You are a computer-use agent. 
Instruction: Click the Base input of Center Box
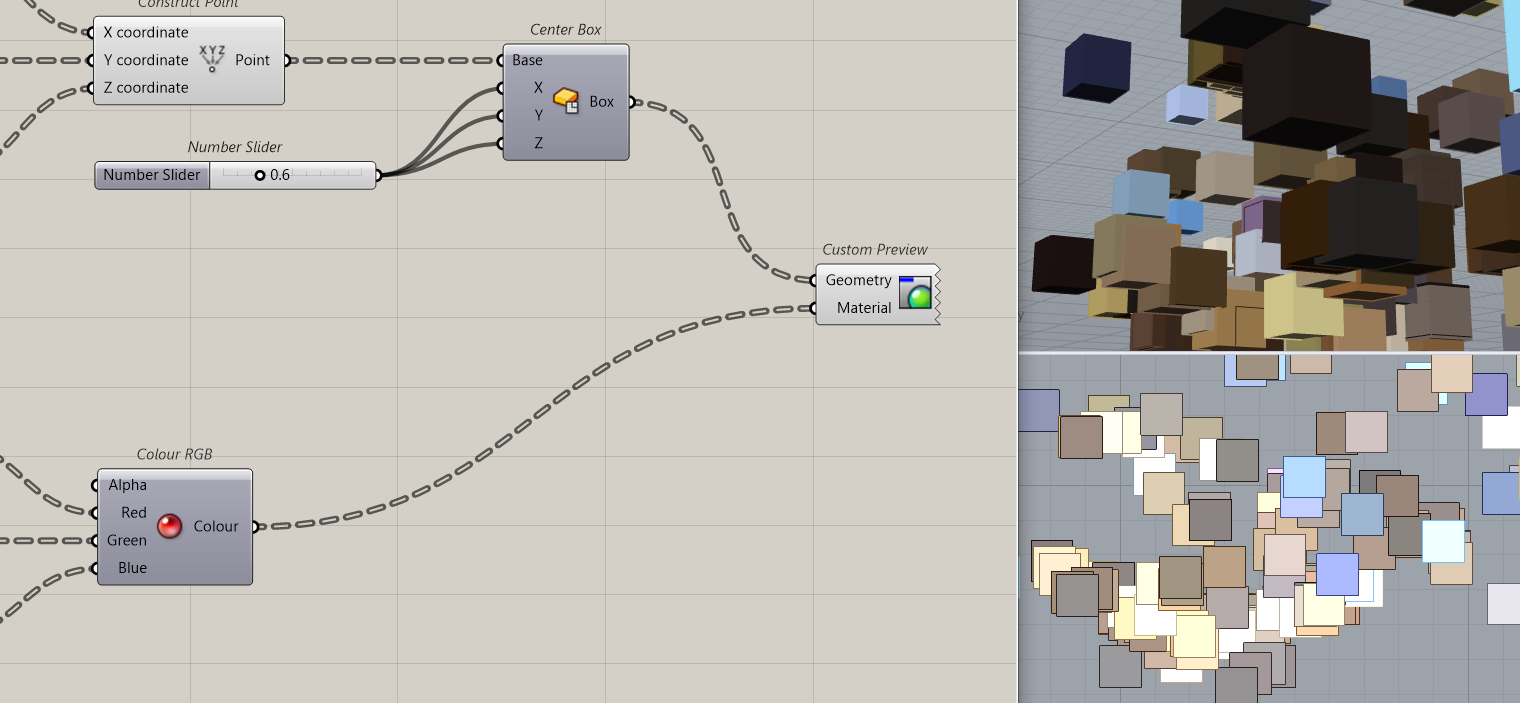(528, 60)
